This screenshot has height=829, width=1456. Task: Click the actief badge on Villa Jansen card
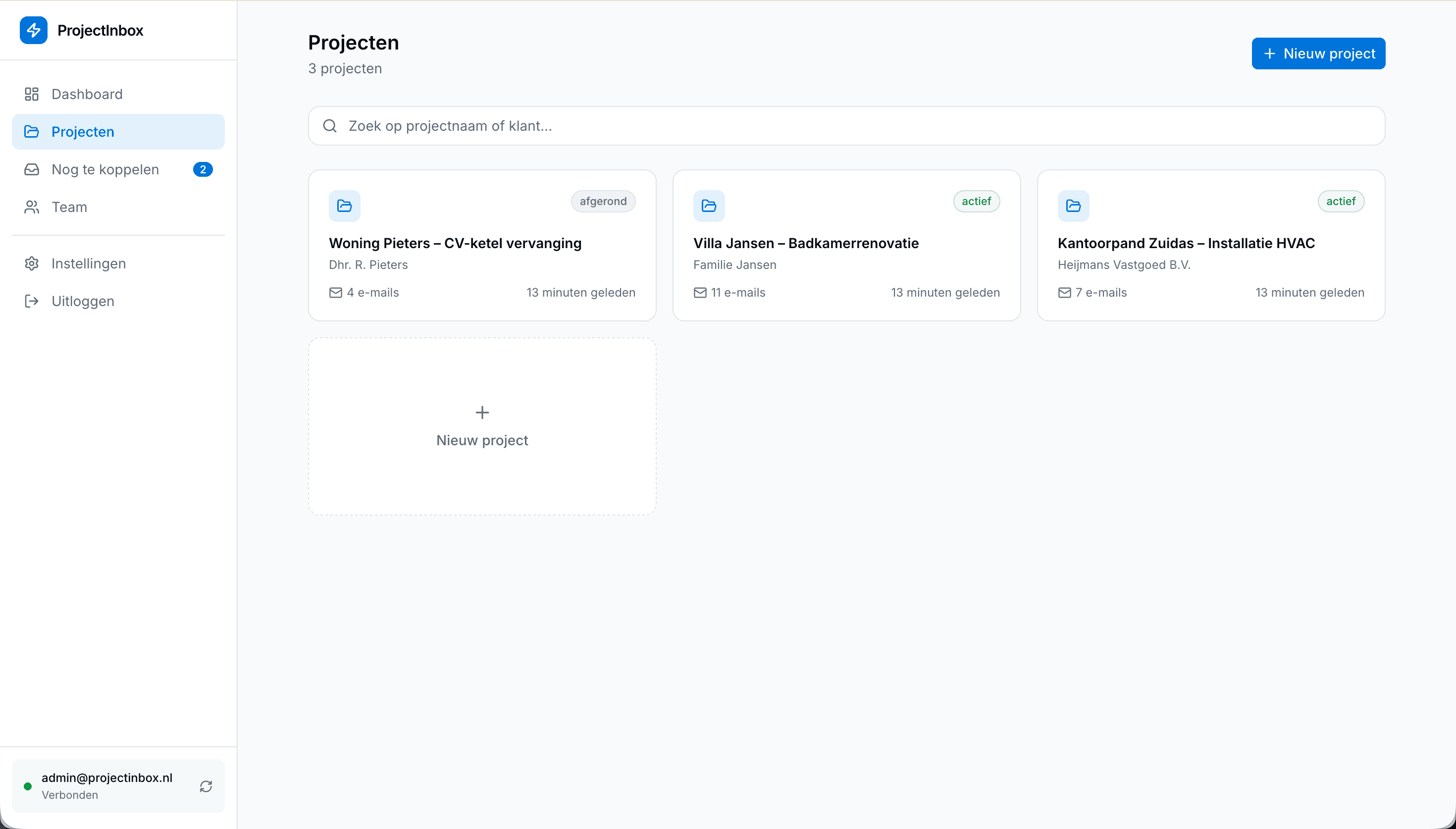tap(976, 201)
